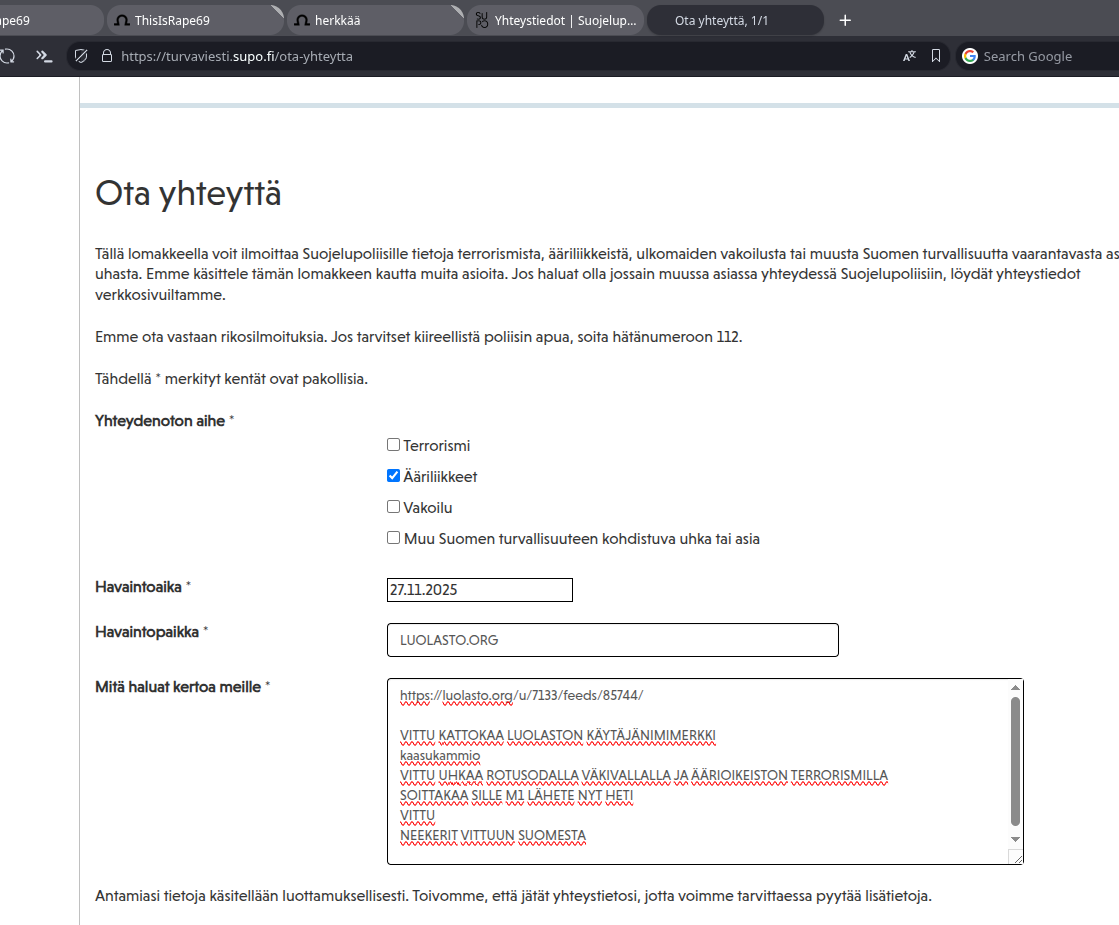Screen dimensions: 1119x925
Task: Tick the Vakoilu checkbox
Action: (394, 507)
